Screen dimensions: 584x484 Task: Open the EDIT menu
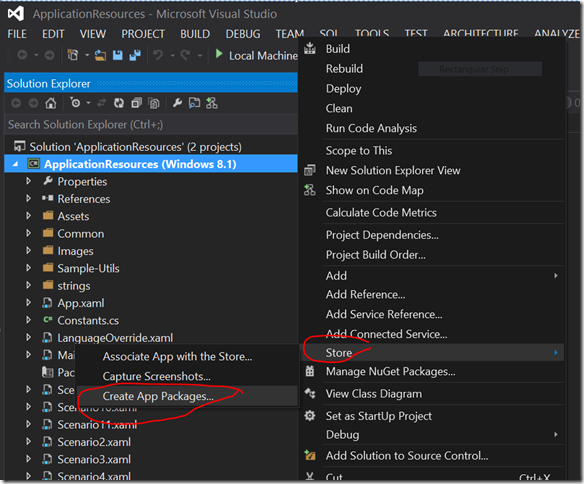point(53,34)
